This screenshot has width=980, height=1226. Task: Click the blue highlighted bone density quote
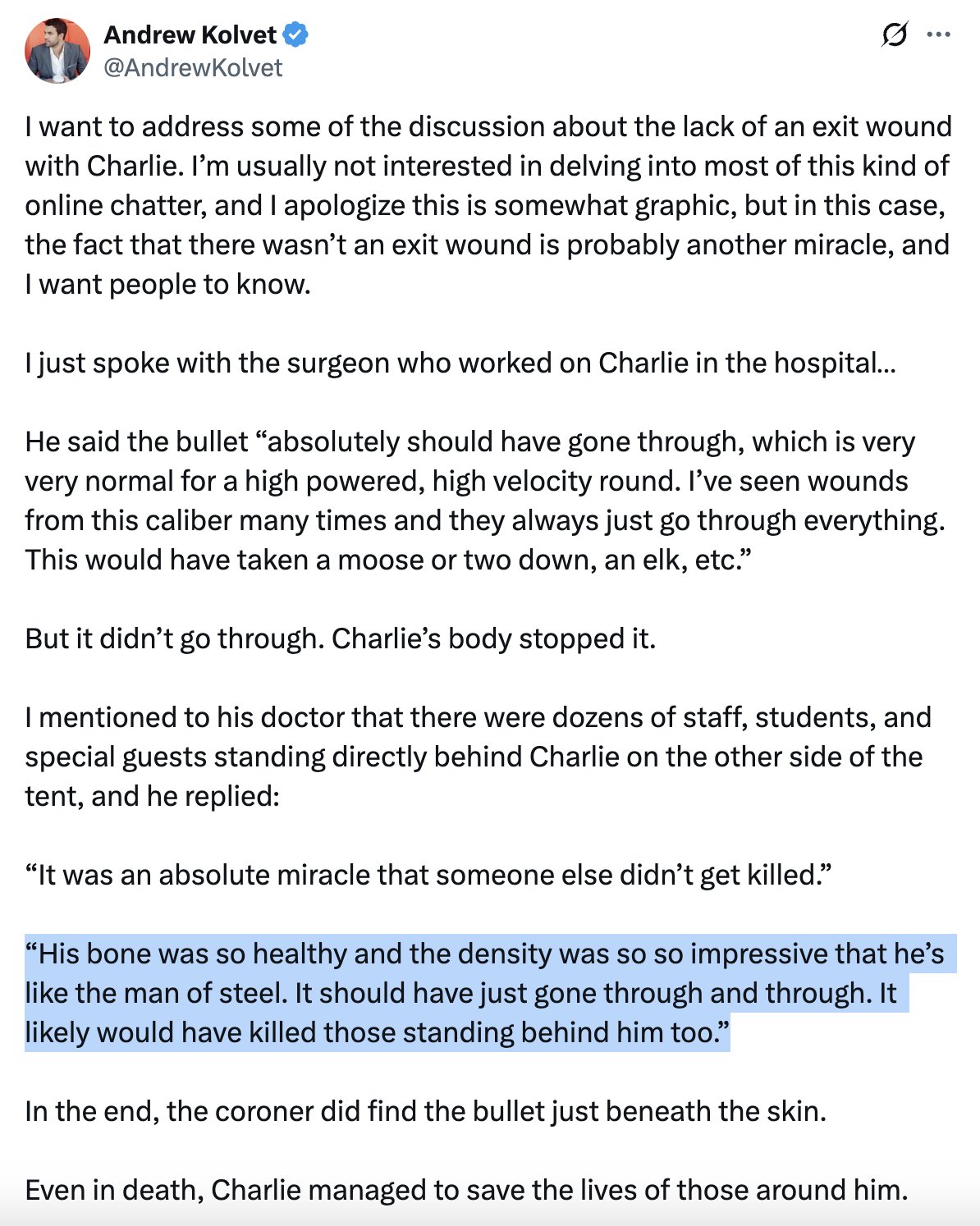(x=490, y=993)
